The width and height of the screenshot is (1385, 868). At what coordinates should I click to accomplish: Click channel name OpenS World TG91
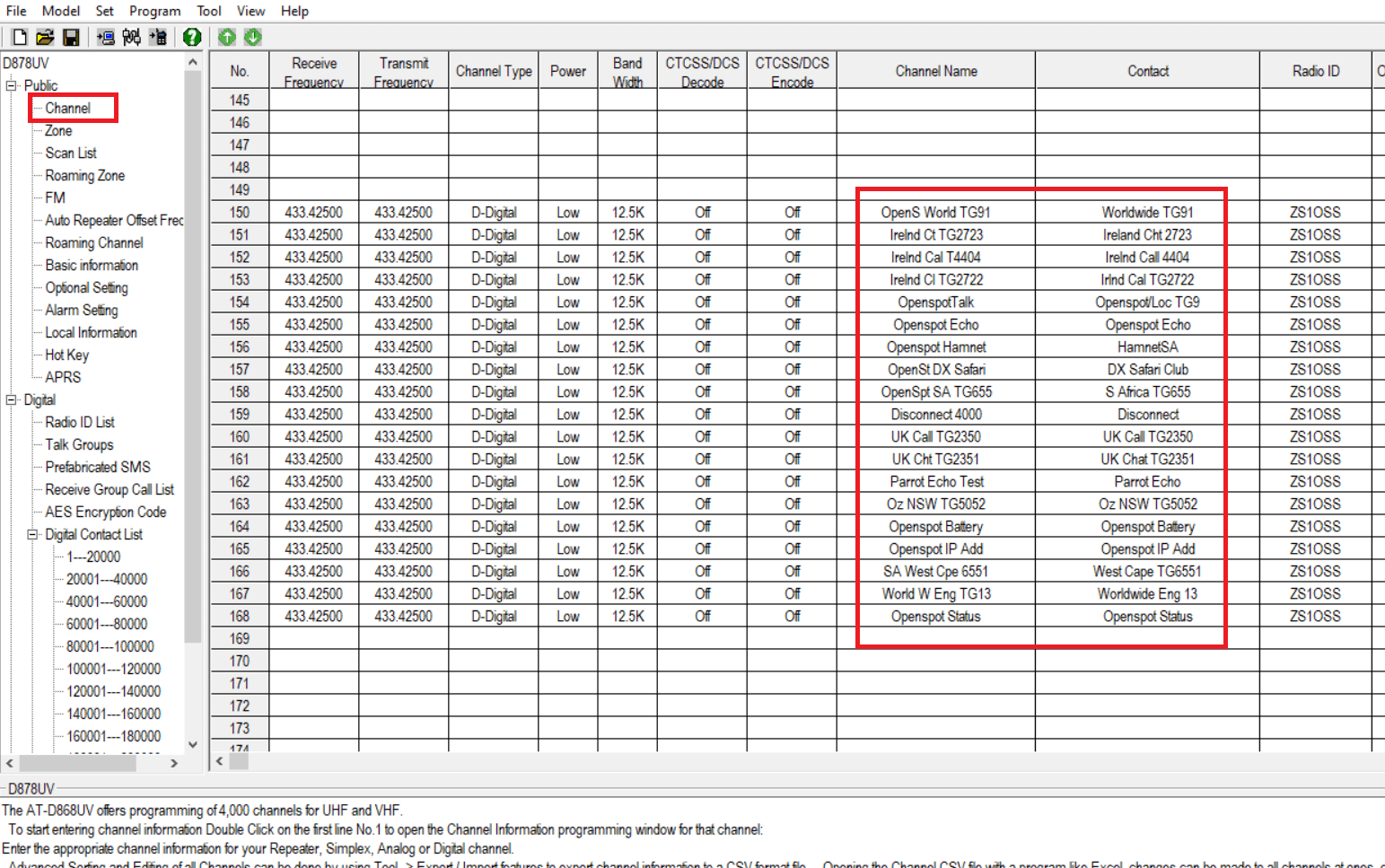935,213
